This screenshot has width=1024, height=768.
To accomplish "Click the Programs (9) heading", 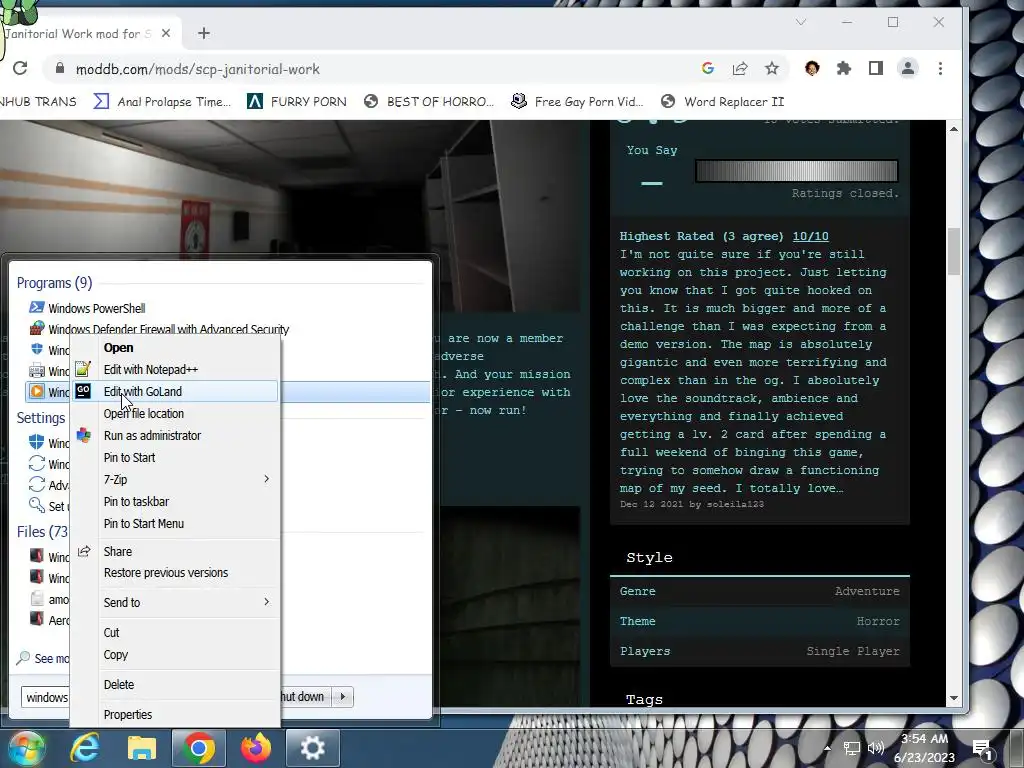I will pos(54,283).
